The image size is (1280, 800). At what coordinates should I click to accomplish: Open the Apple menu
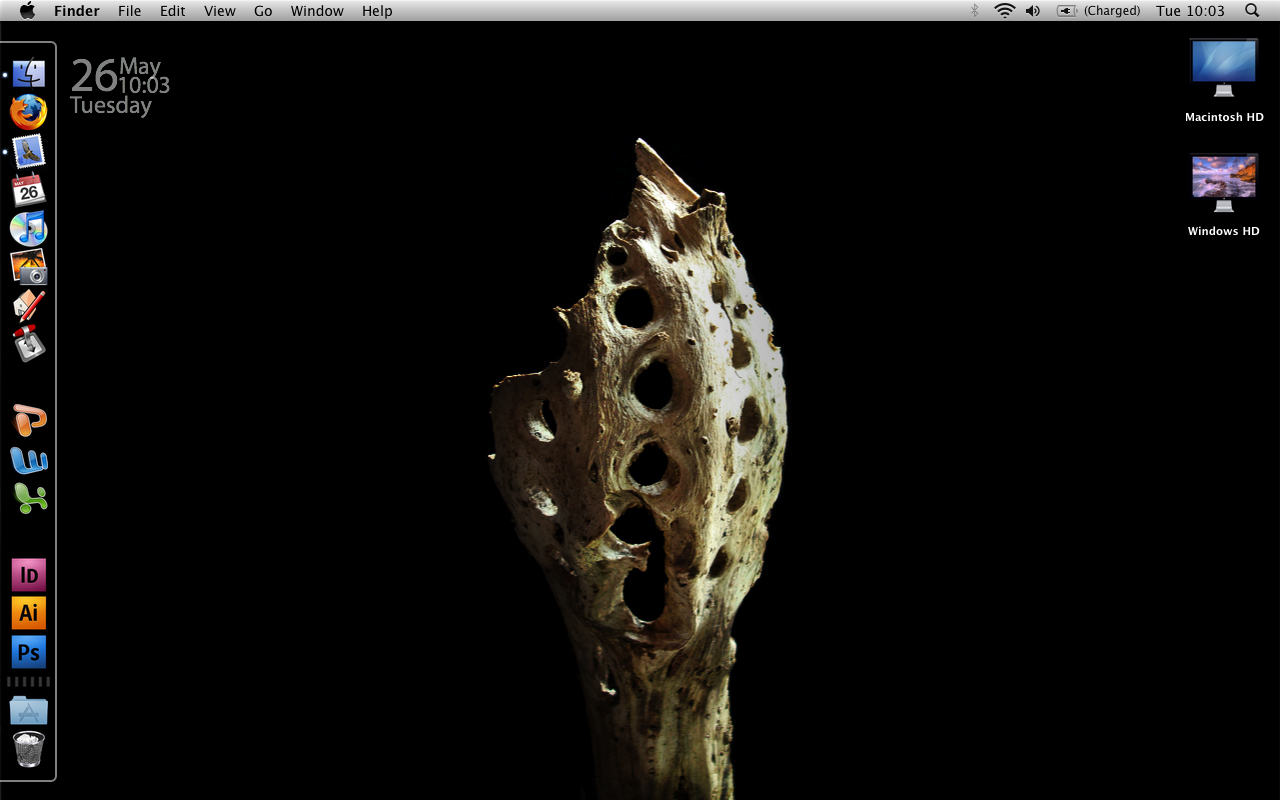pyautogui.click(x=27, y=10)
